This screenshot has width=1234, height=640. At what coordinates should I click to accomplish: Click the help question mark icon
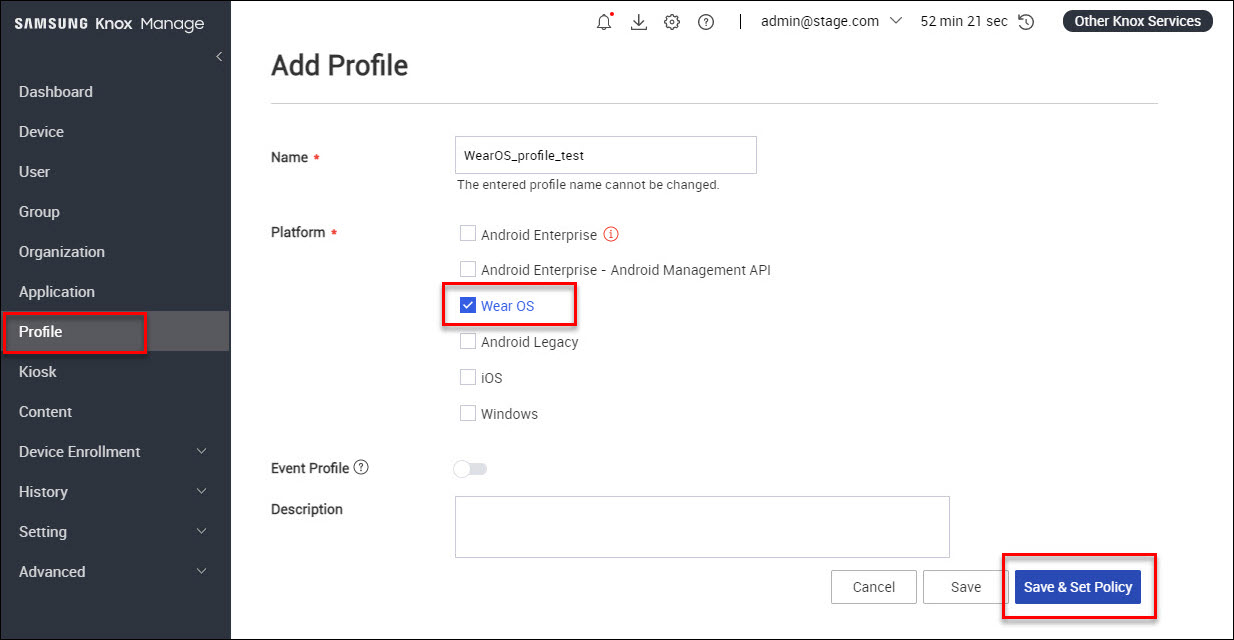[x=706, y=22]
